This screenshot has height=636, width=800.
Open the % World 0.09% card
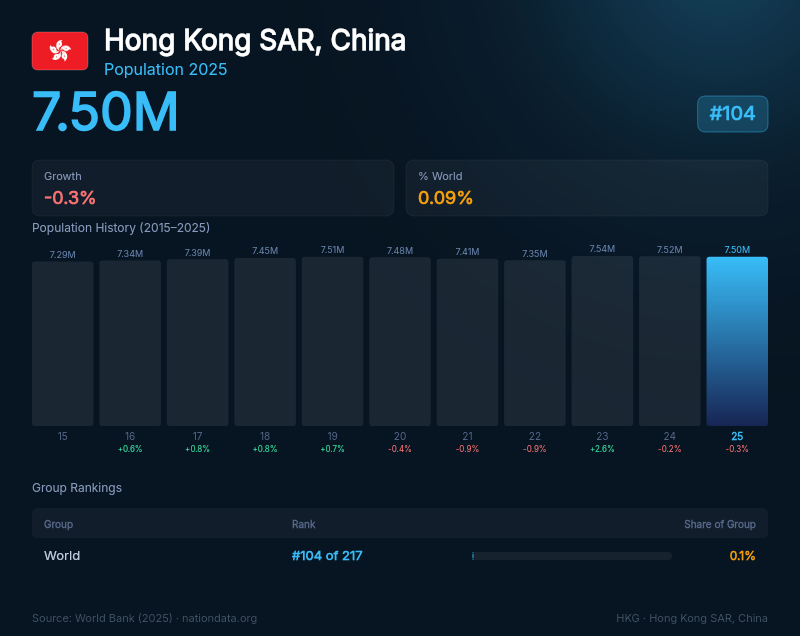[587, 188]
